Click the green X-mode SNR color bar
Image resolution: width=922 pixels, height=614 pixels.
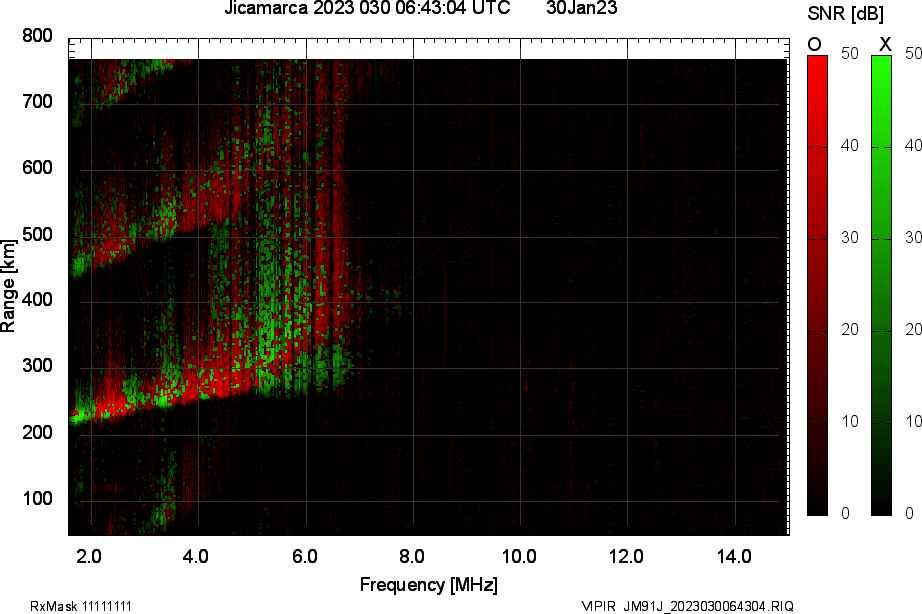881,285
